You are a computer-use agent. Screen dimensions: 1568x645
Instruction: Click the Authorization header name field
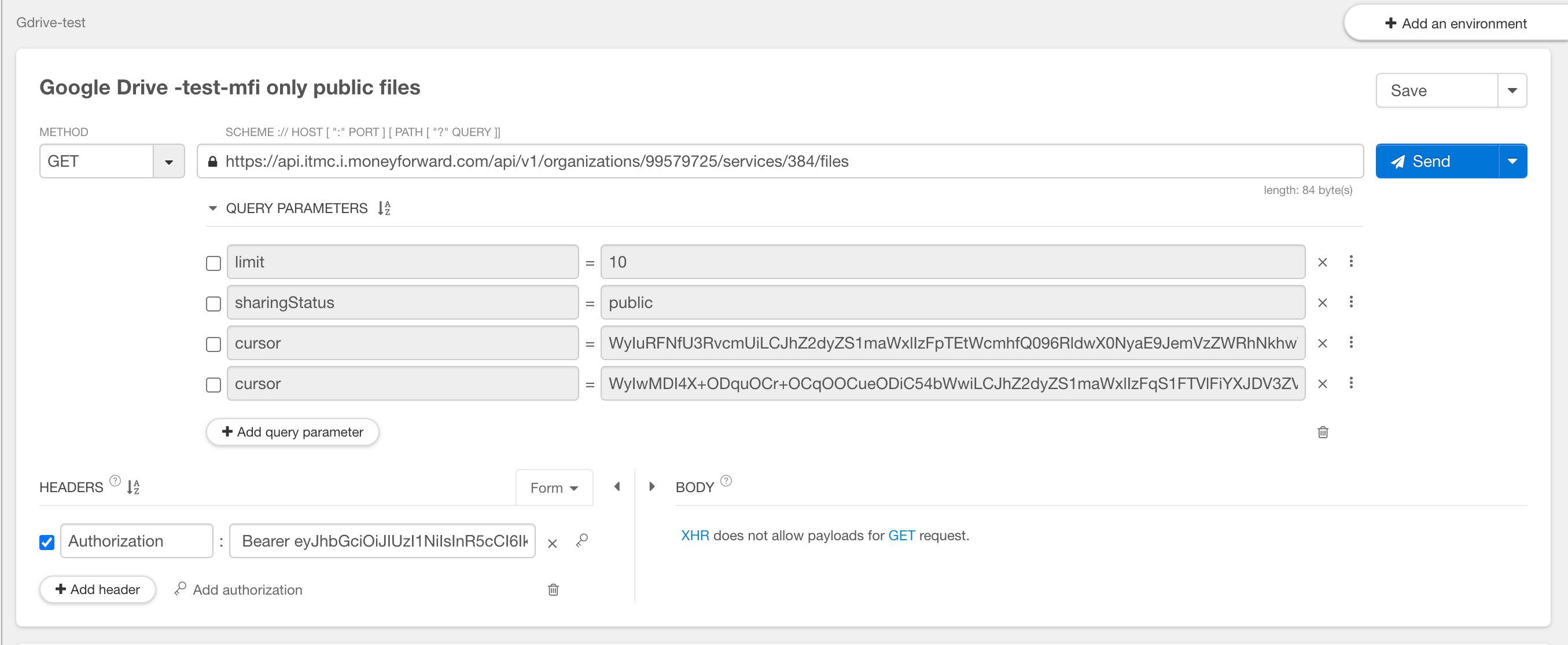click(x=137, y=541)
